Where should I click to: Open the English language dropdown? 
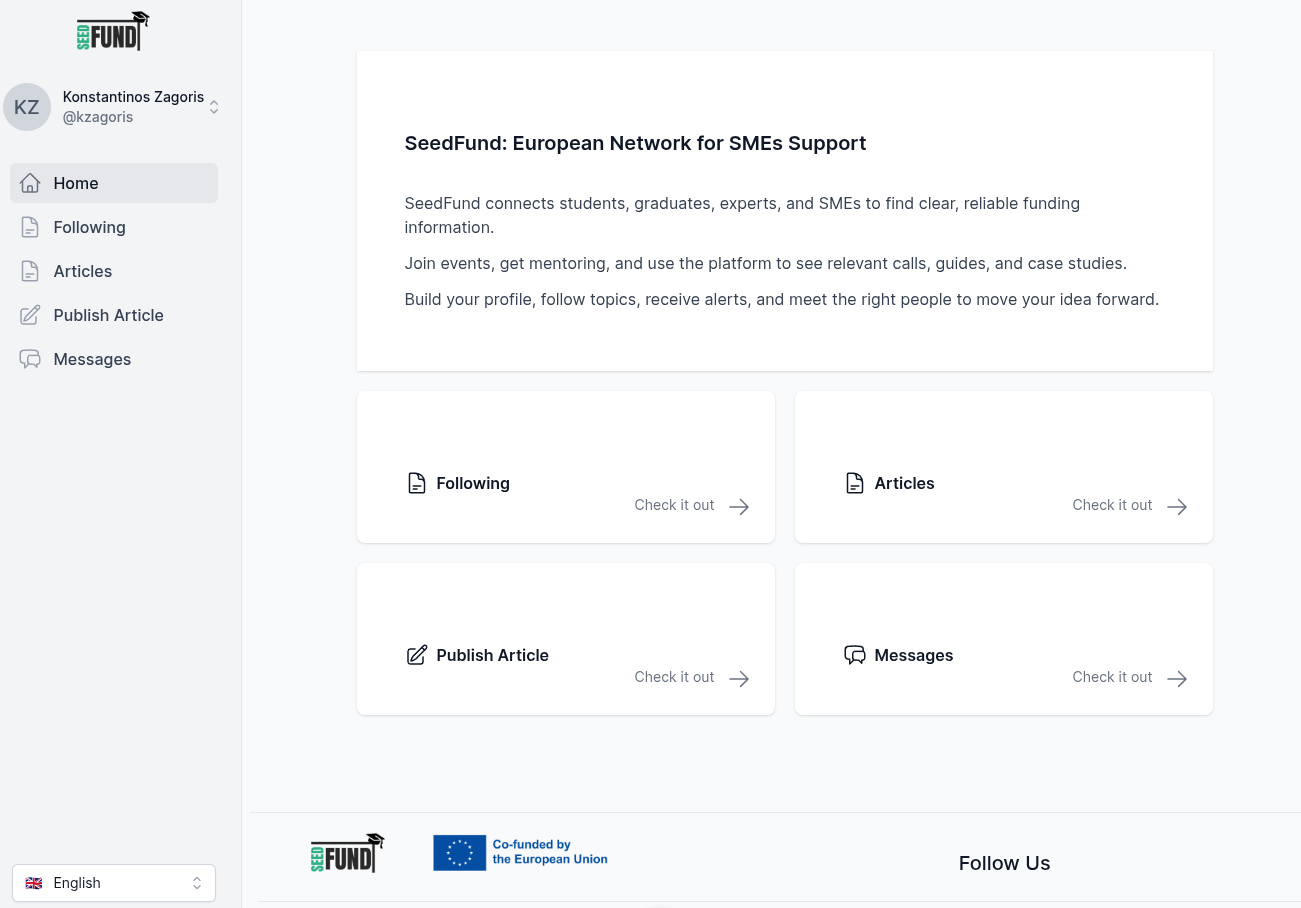[114, 883]
